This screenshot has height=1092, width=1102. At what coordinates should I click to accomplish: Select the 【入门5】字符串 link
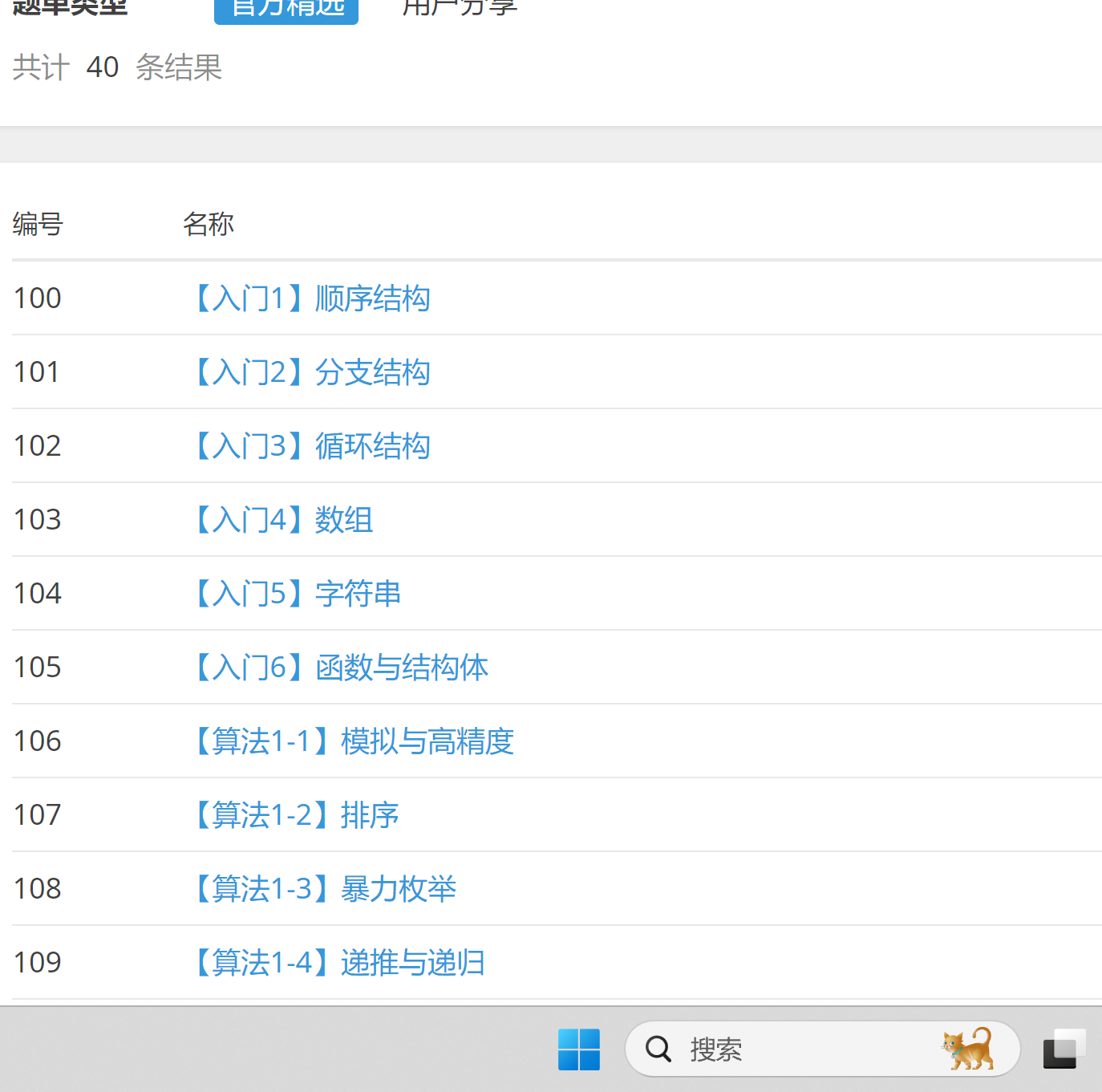296,594
